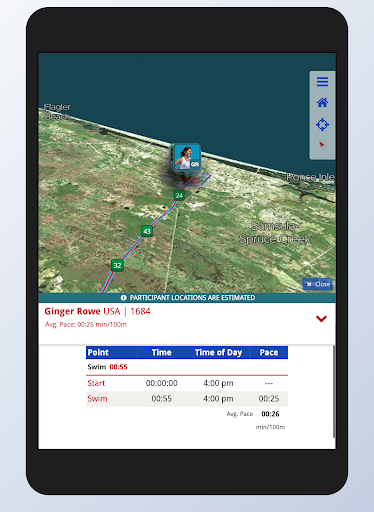Select the Ginger Rowe participant name
The image size is (374, 512).
[72, 311]
